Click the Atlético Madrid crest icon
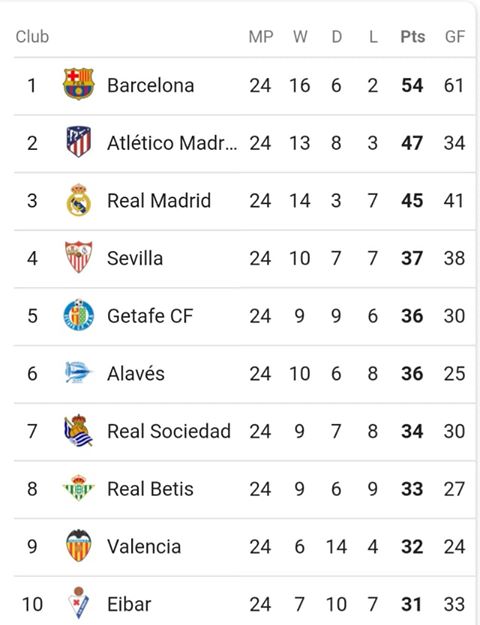Image resolution: width=480 pixels, height=625 pixels. [79, 142]
